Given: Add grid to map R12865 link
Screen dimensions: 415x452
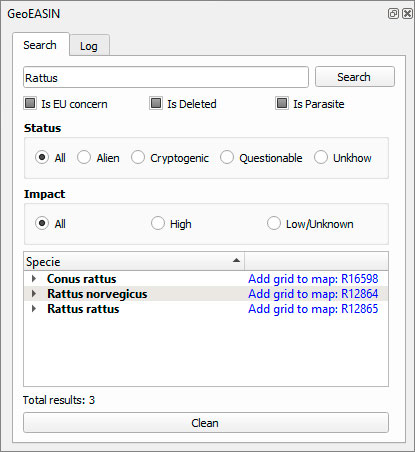Looking at the screenshot, I should coord(313,309).
